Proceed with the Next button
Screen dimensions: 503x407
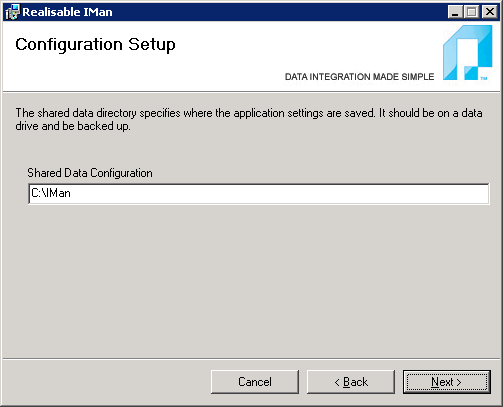[x=447, y=382]
